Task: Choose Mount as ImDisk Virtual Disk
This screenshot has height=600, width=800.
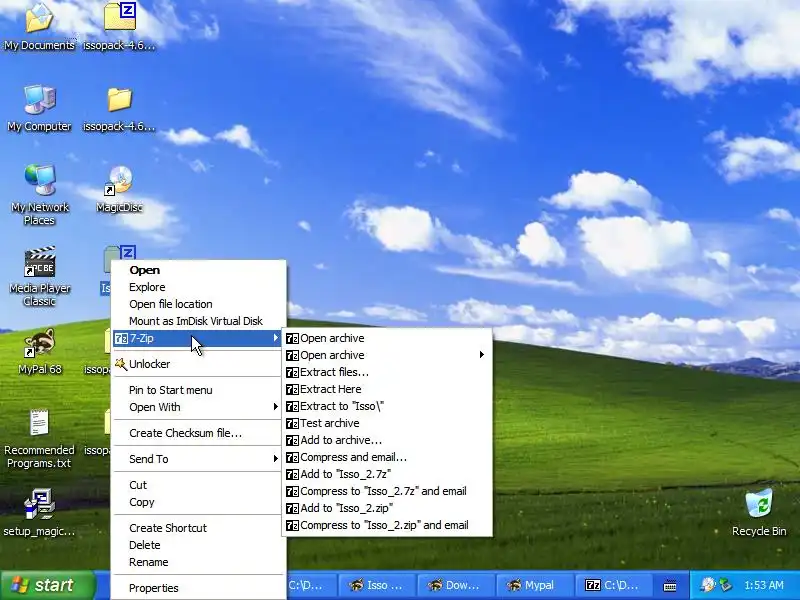Action: (x=198, y=321)
